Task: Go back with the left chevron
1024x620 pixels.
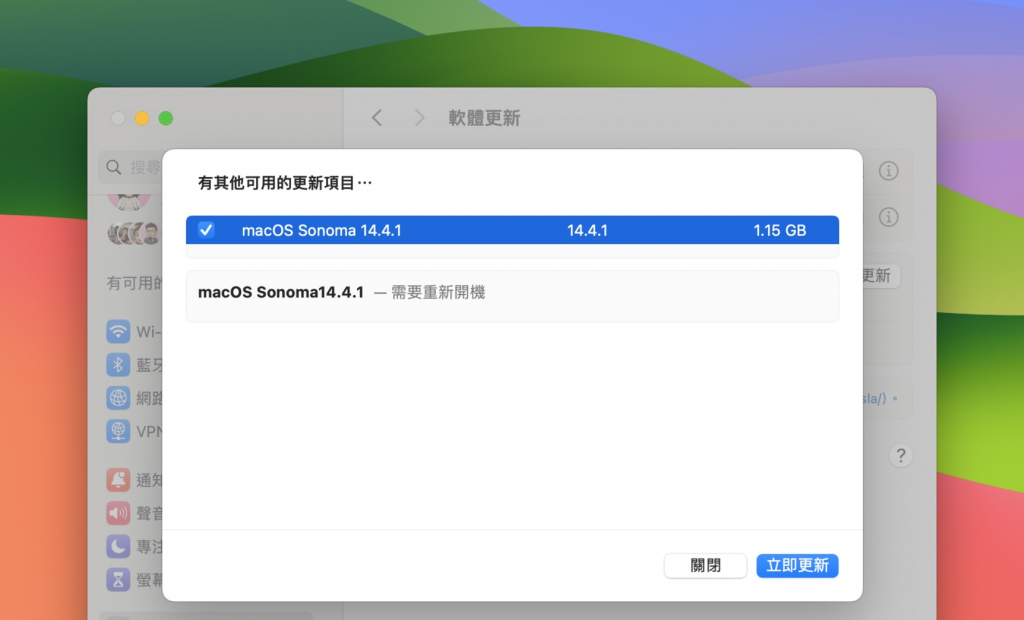Action: point(377,118)
